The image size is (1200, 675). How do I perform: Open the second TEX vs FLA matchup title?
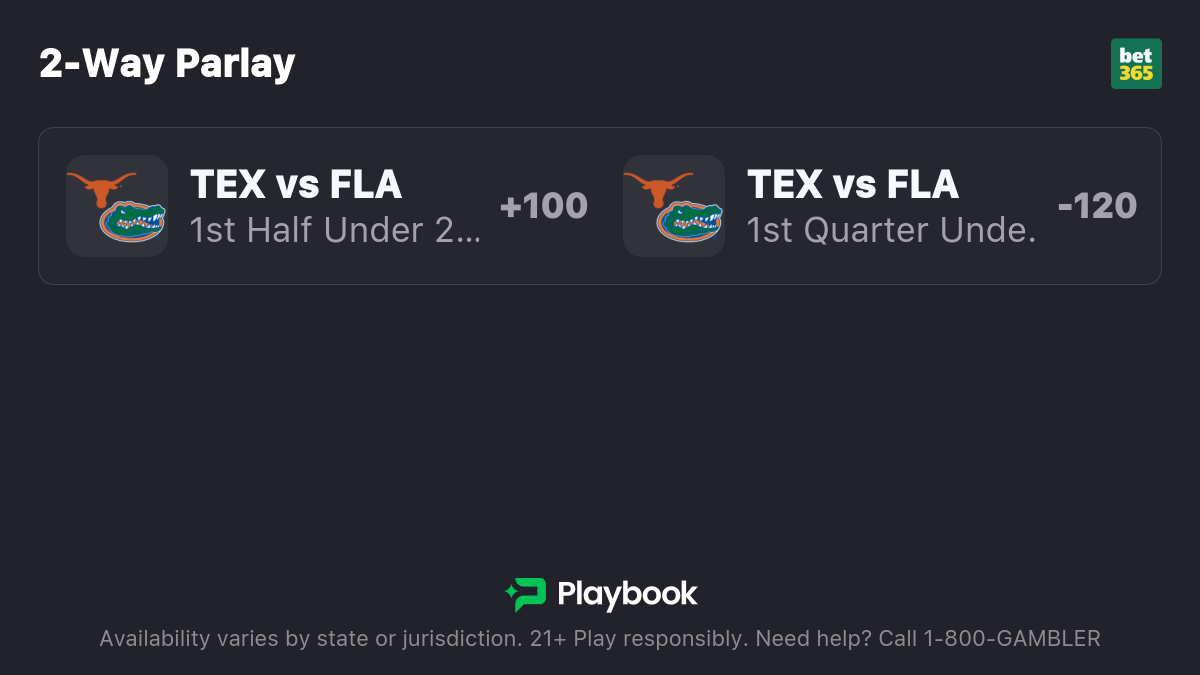(x=853, y=185)
